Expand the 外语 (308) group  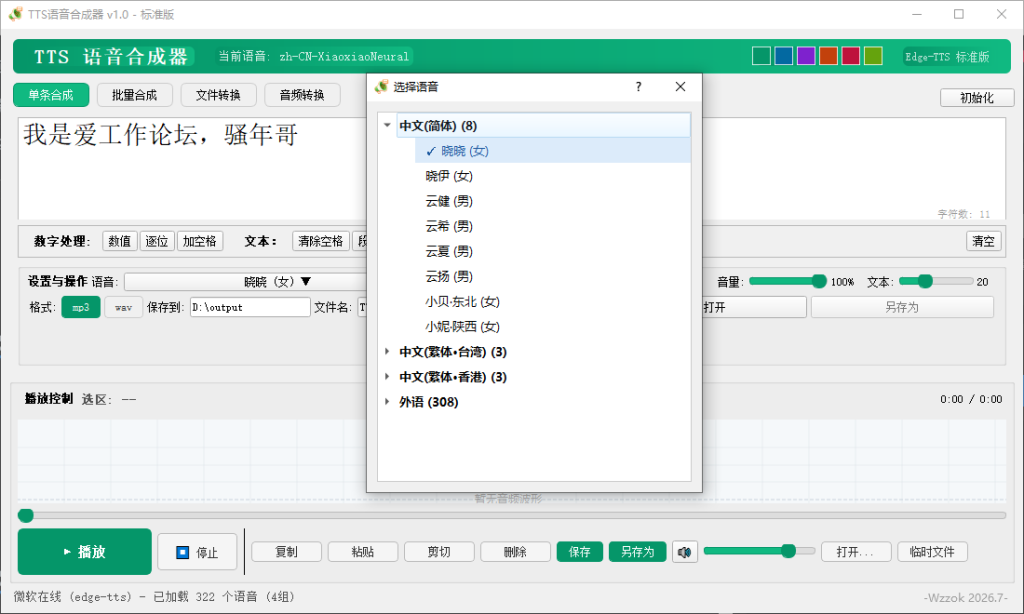click(387, 402)
